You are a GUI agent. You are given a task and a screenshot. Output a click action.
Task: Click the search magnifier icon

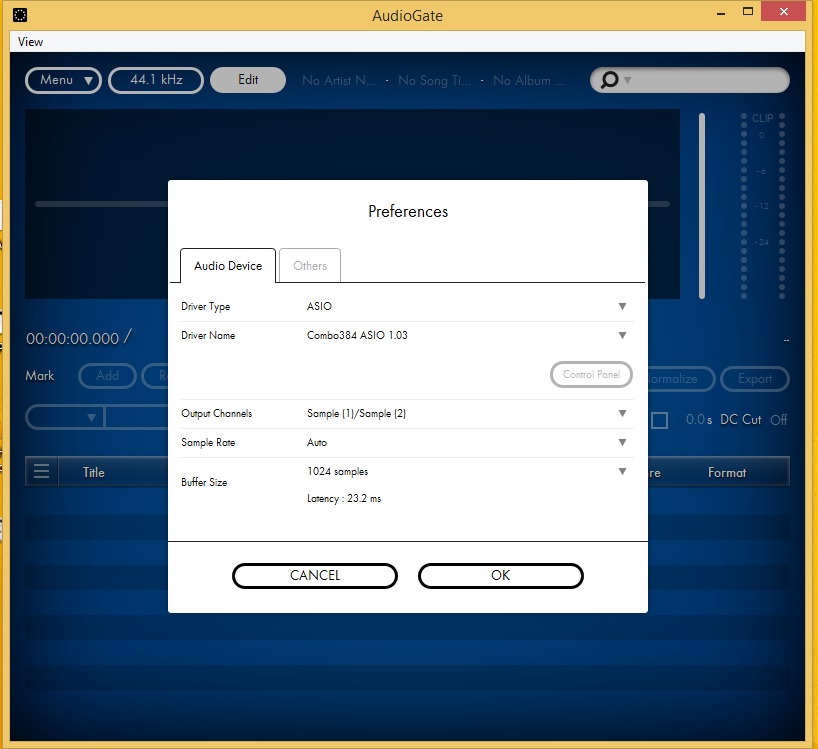coord(609,80)
